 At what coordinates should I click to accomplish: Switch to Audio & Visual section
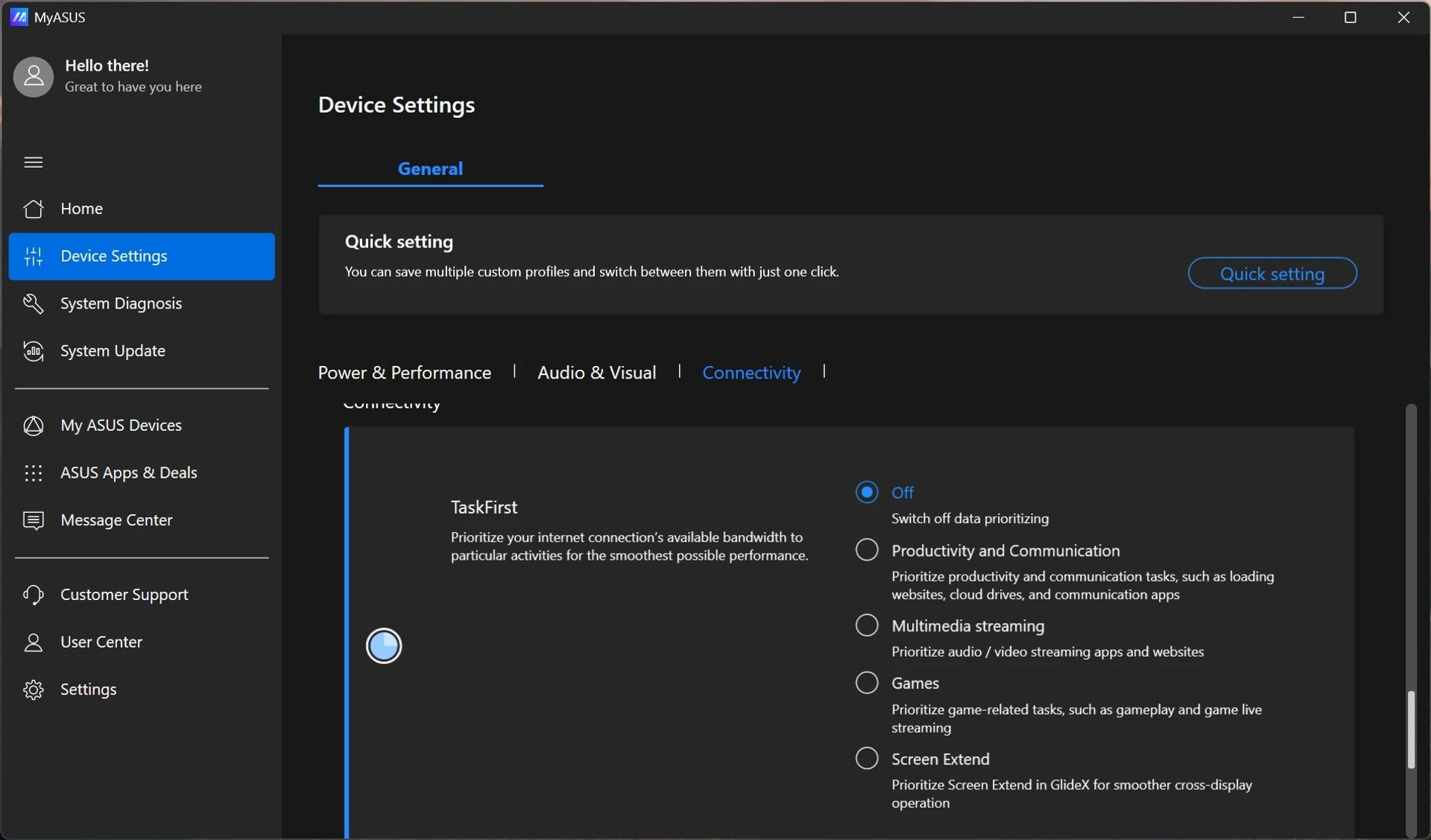[x=597, y=373]
